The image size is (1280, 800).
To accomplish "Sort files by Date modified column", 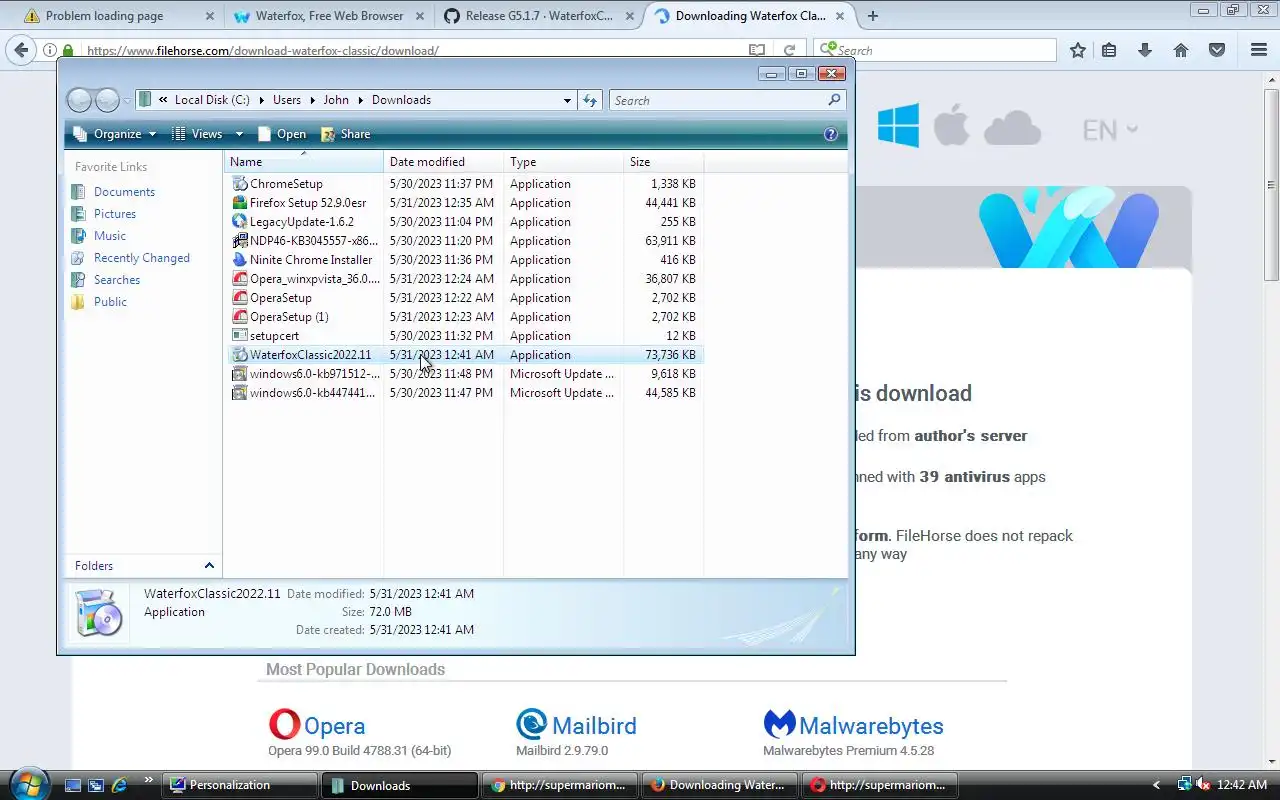I will coord(443,162).
